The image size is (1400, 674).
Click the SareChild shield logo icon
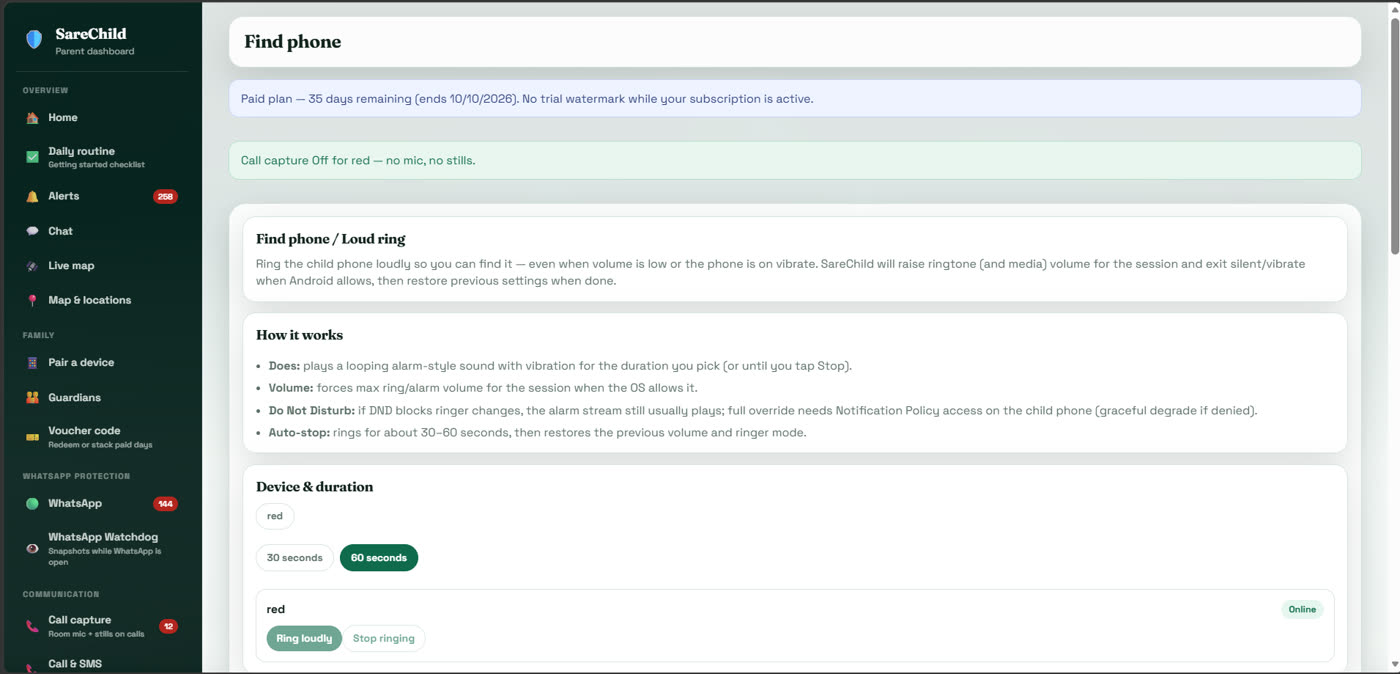click(34, 40)
